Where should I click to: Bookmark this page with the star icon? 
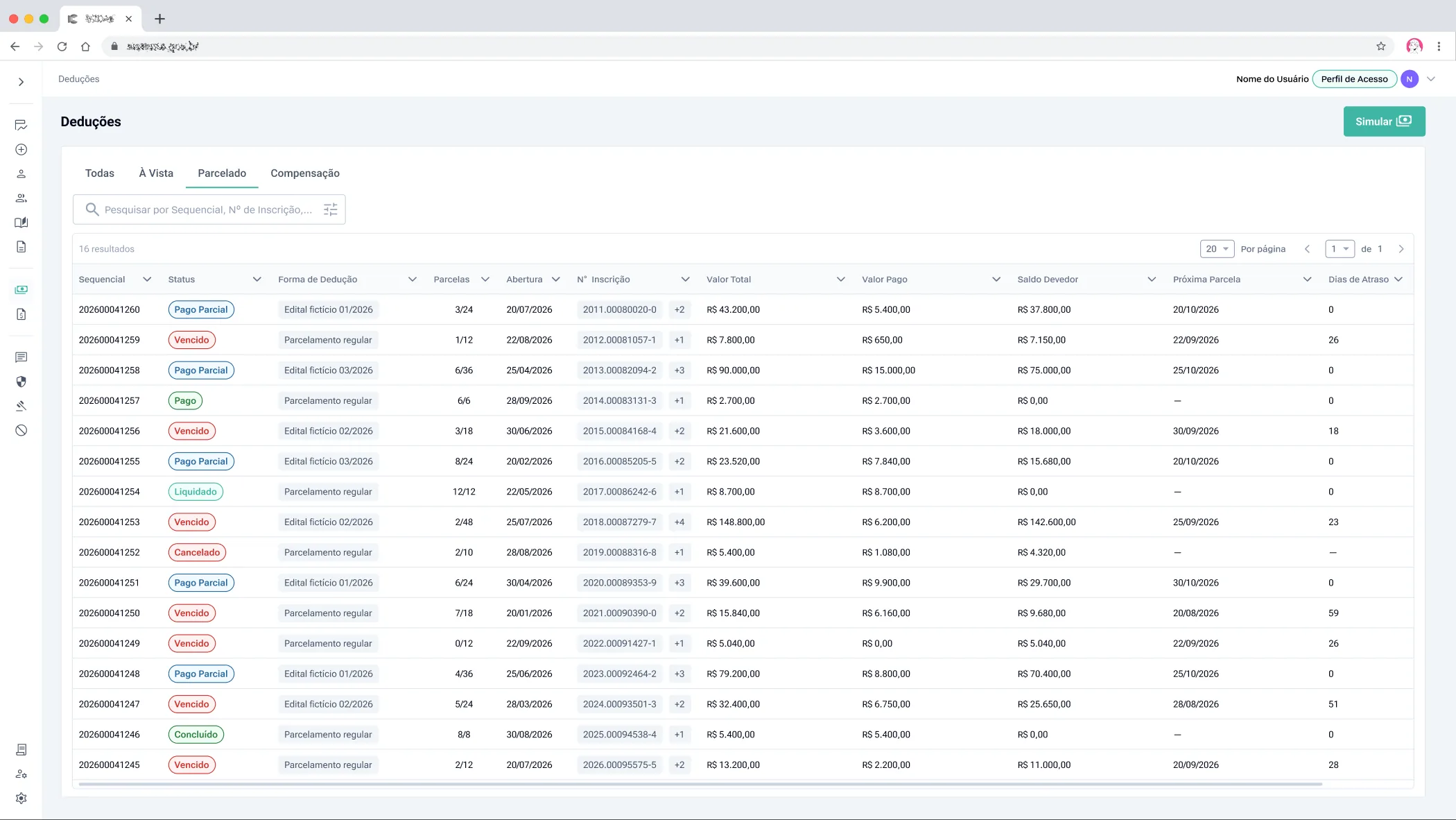1381,46
